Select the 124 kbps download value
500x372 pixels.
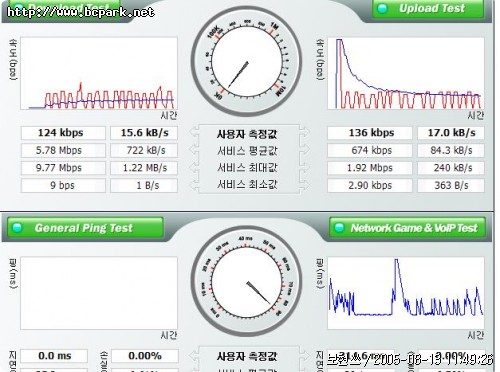pos(63,133)
